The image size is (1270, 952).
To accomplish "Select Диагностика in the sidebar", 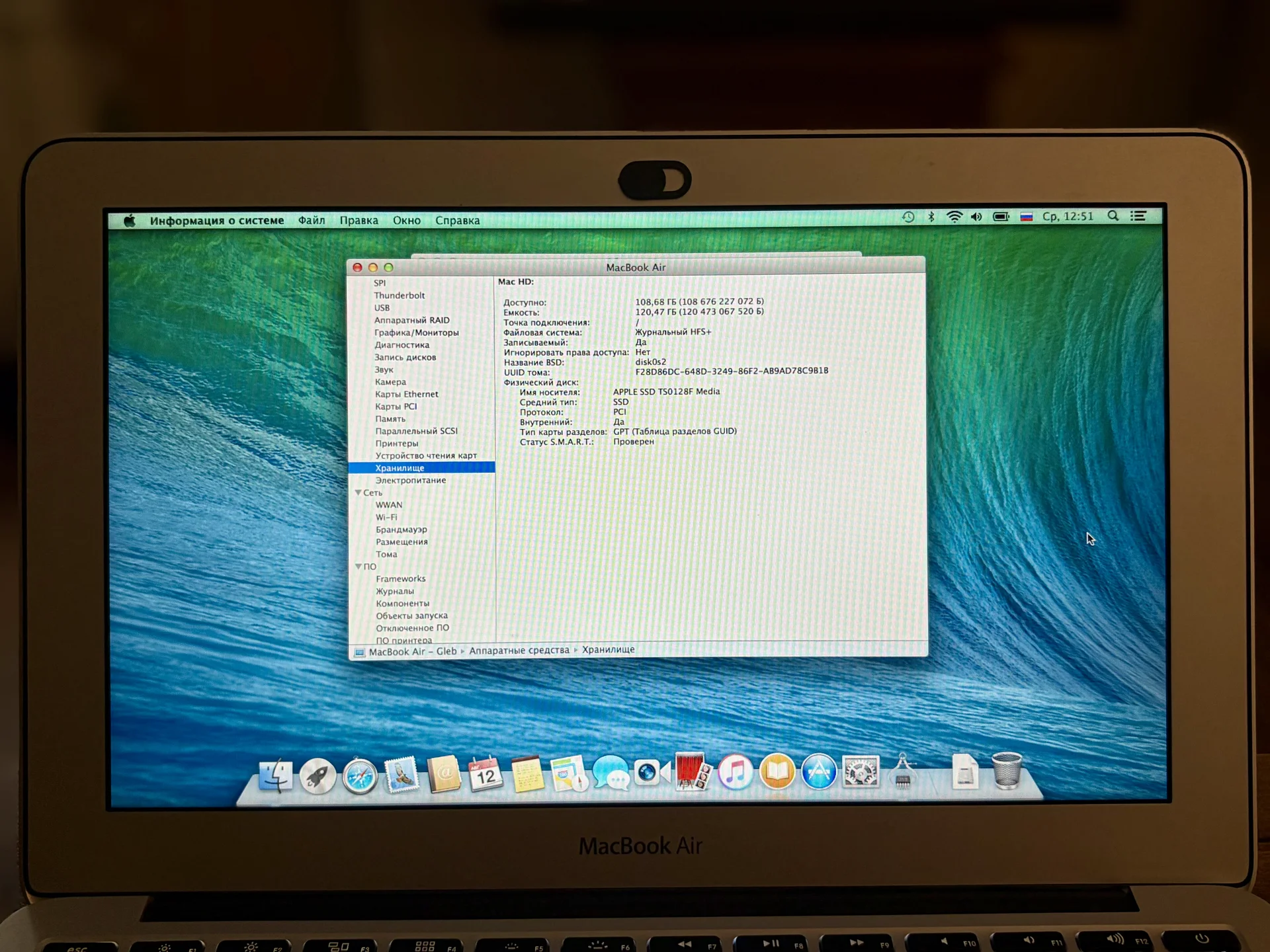I will point(402,344).
